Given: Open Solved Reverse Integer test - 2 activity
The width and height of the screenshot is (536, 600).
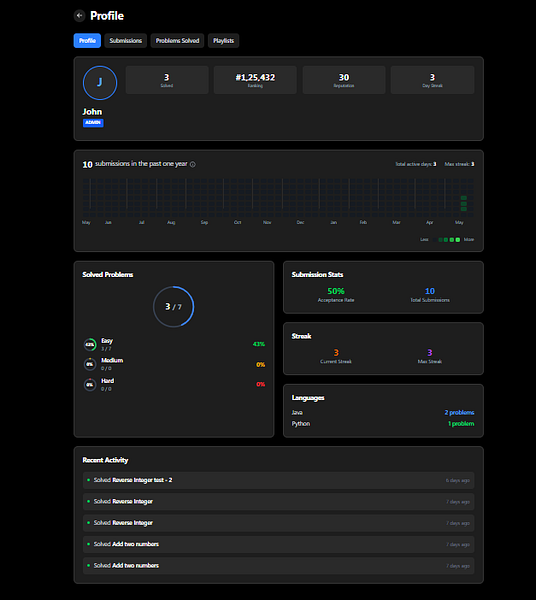Looking at the screenshot, I should 279,480.
